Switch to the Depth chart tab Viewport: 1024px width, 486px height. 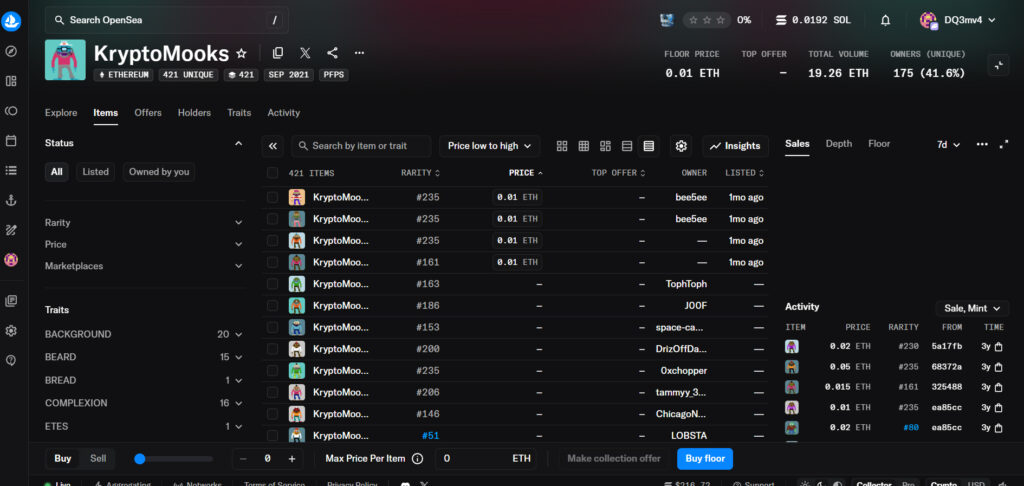(838, 144)
